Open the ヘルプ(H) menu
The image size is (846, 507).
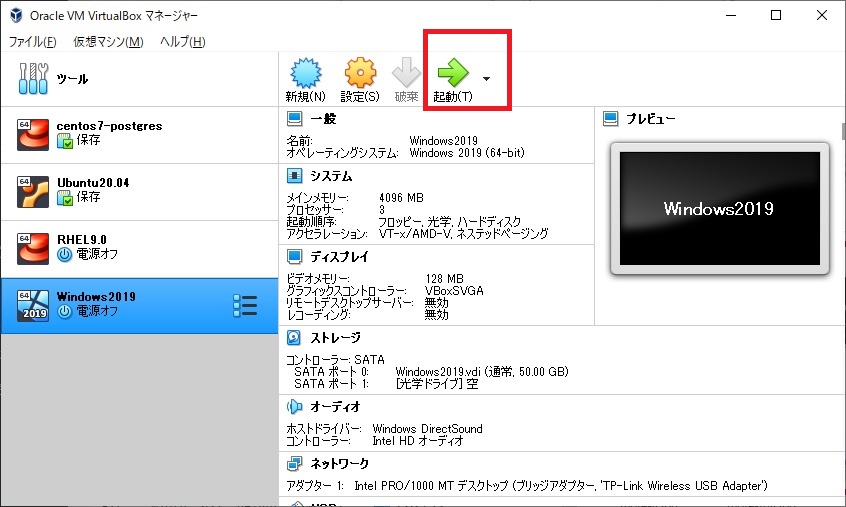(x=182, y=42)
